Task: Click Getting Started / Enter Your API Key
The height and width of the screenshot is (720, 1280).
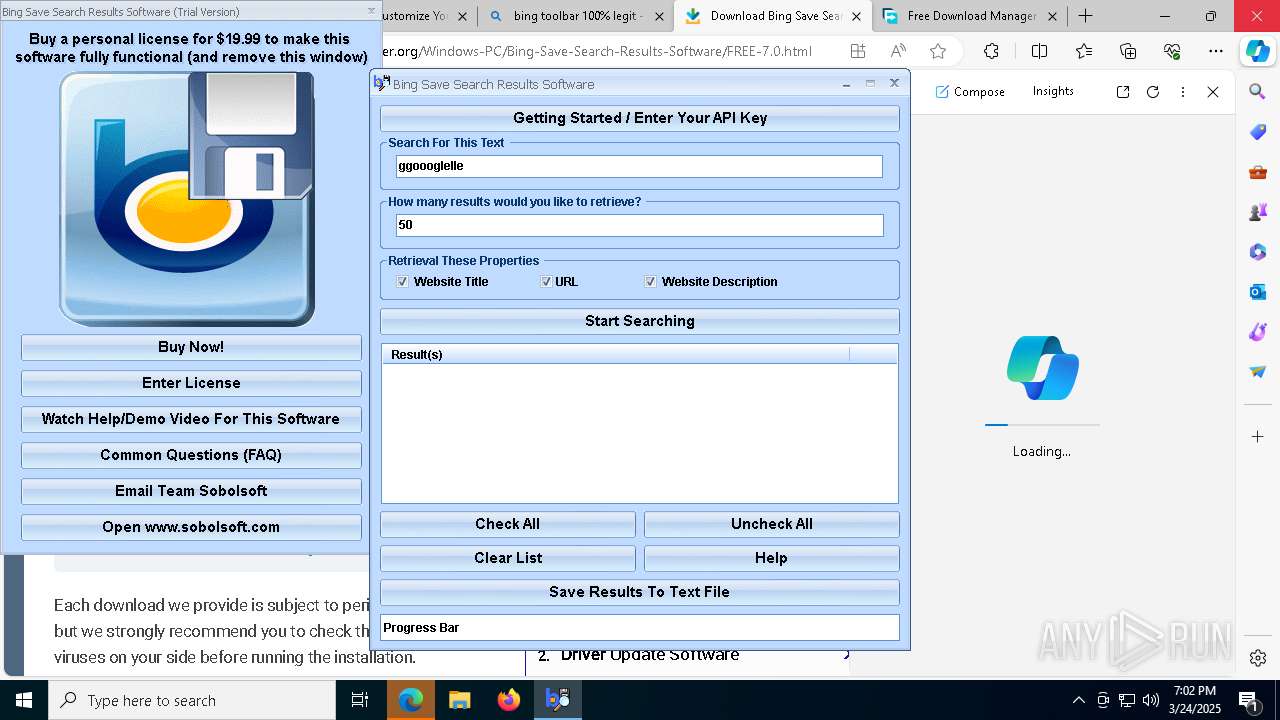Action: click(x=640, y=118)
